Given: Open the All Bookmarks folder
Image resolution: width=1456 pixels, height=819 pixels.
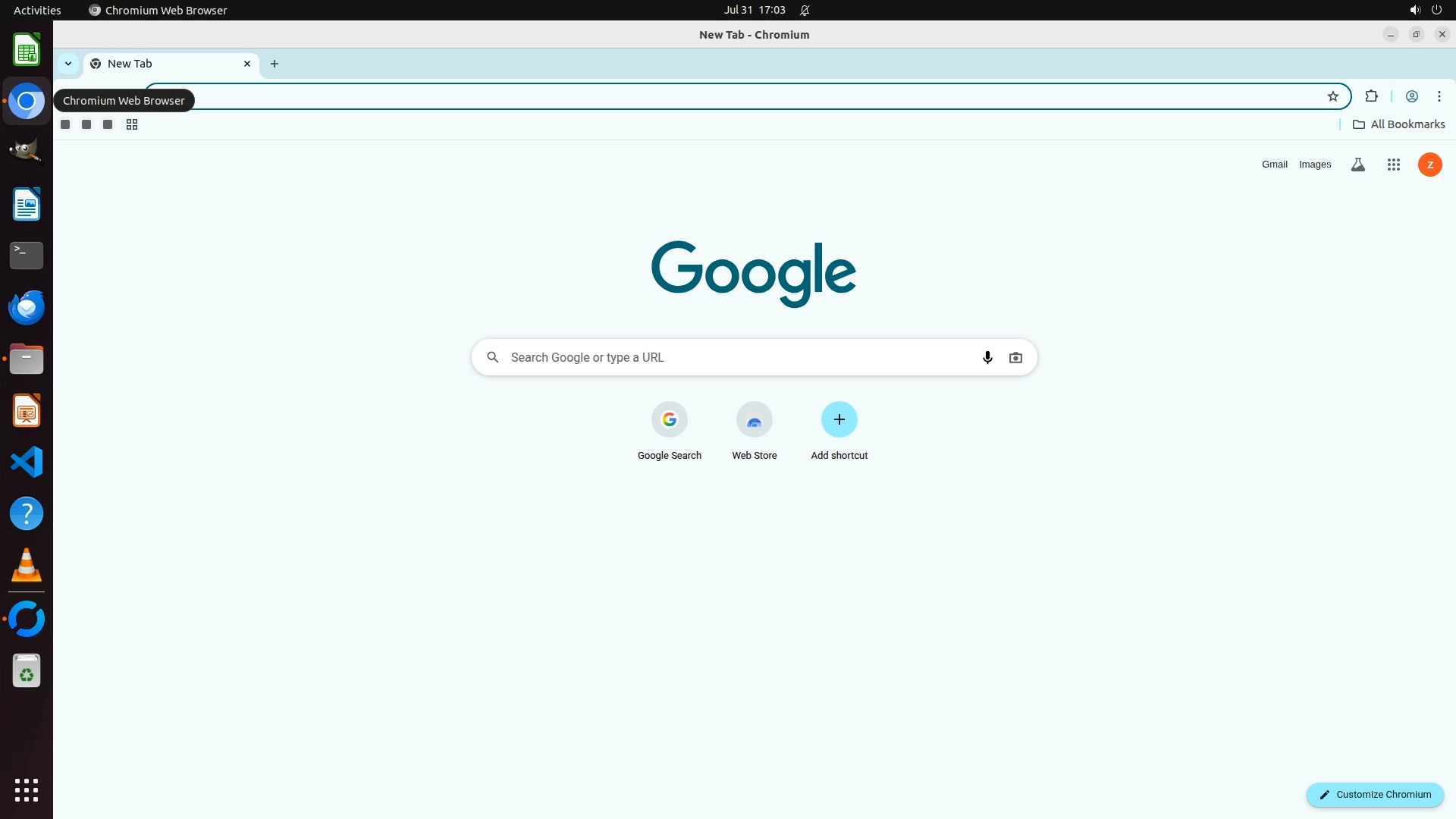Looking at the screenshot, I should (x=1399, y=124).
